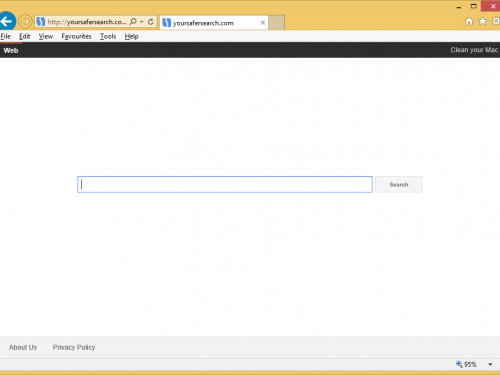Focus the main search input field
The image size is (500, 375).
[225, 184]
